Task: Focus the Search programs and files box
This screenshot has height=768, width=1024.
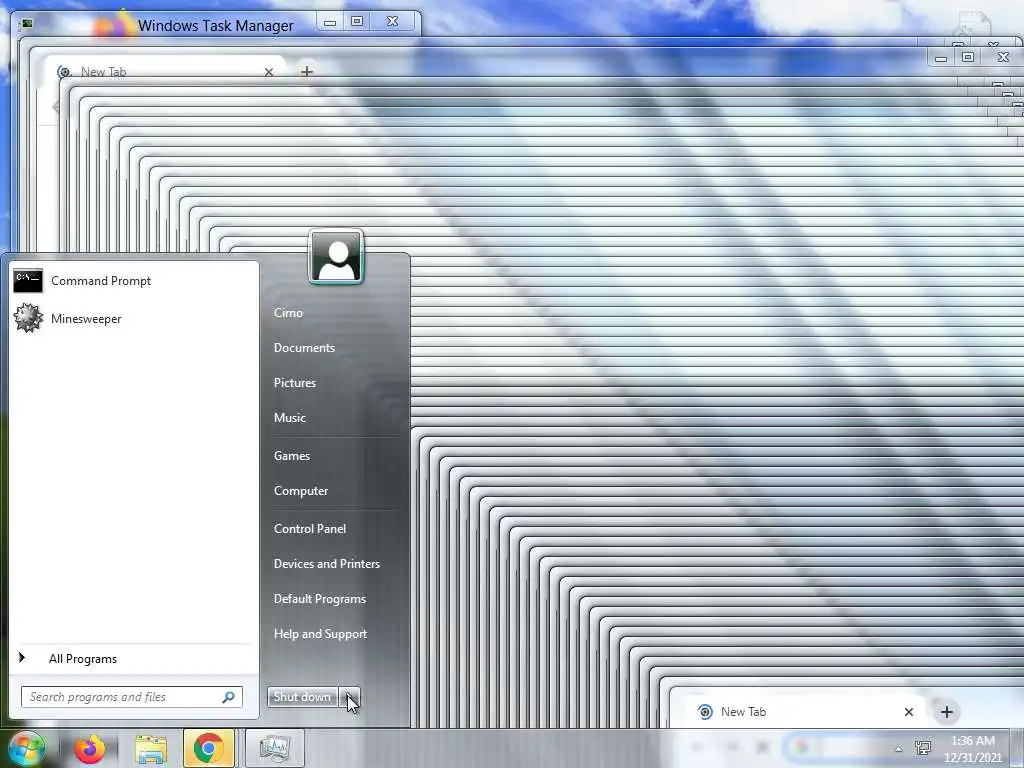Action: (131, 697)
